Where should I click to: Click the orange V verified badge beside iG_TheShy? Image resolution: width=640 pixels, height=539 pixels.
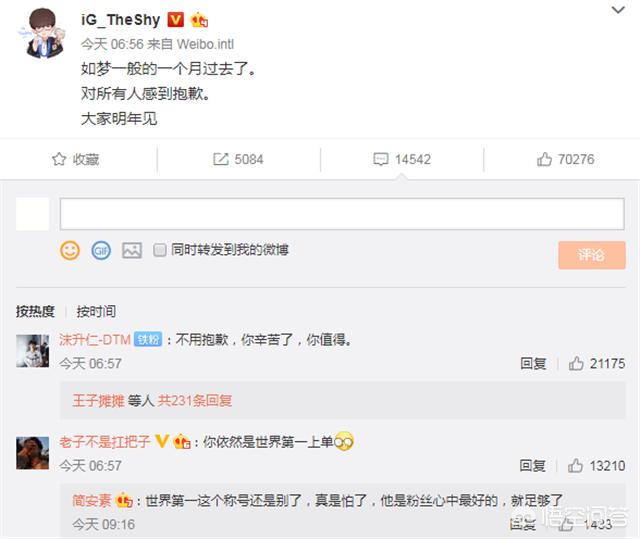pos(176,19)
